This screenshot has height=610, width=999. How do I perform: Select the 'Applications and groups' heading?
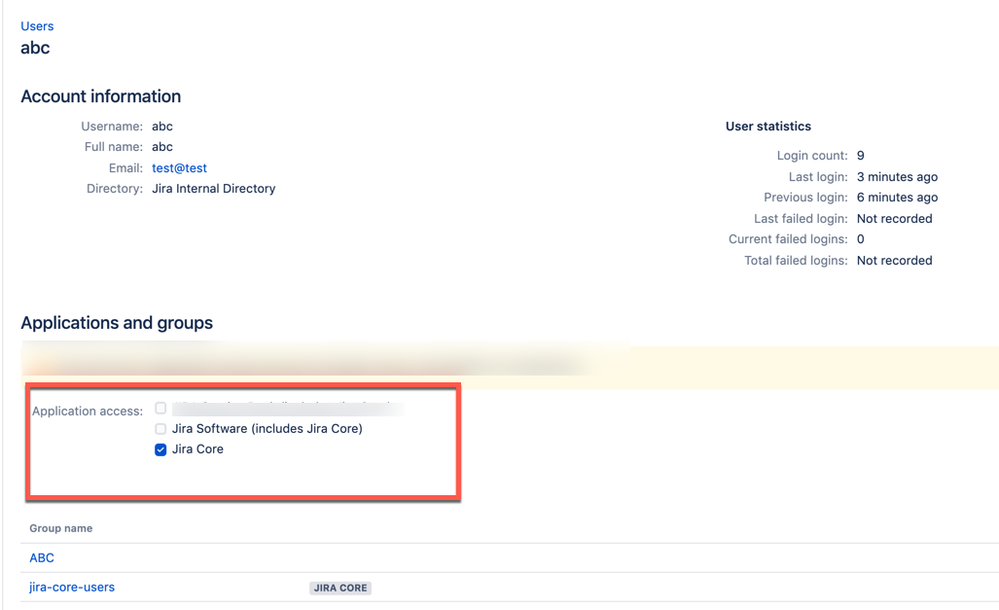click(x=117, y=323)
